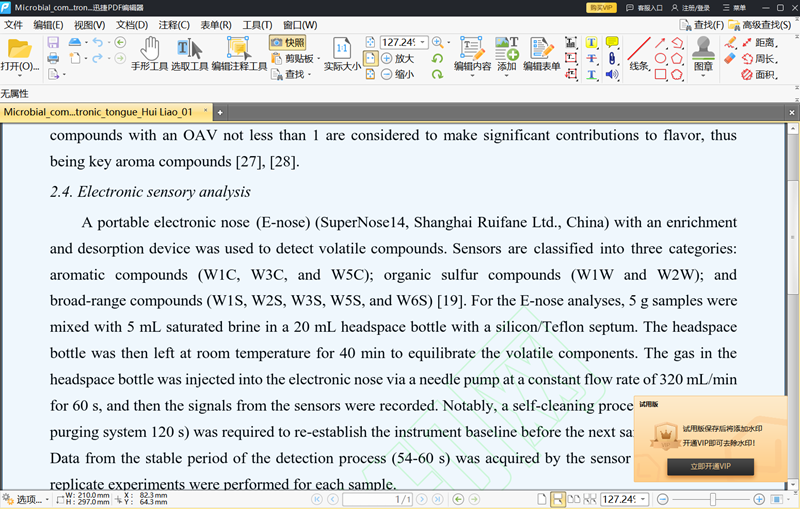
Task: Select the pencil drawing tool
Action: coord(730,42)
